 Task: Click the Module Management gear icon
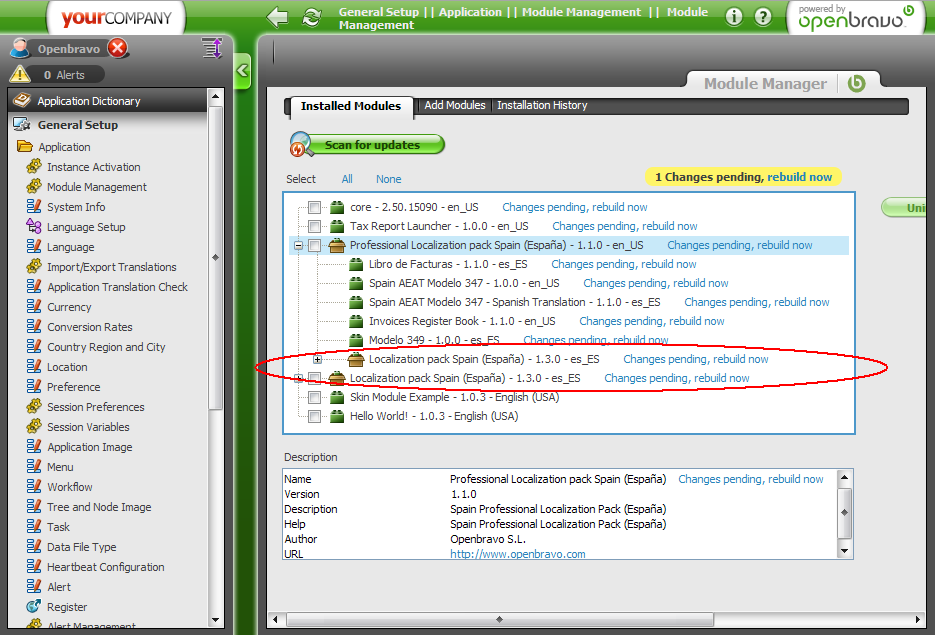click(x=34, y=186)
